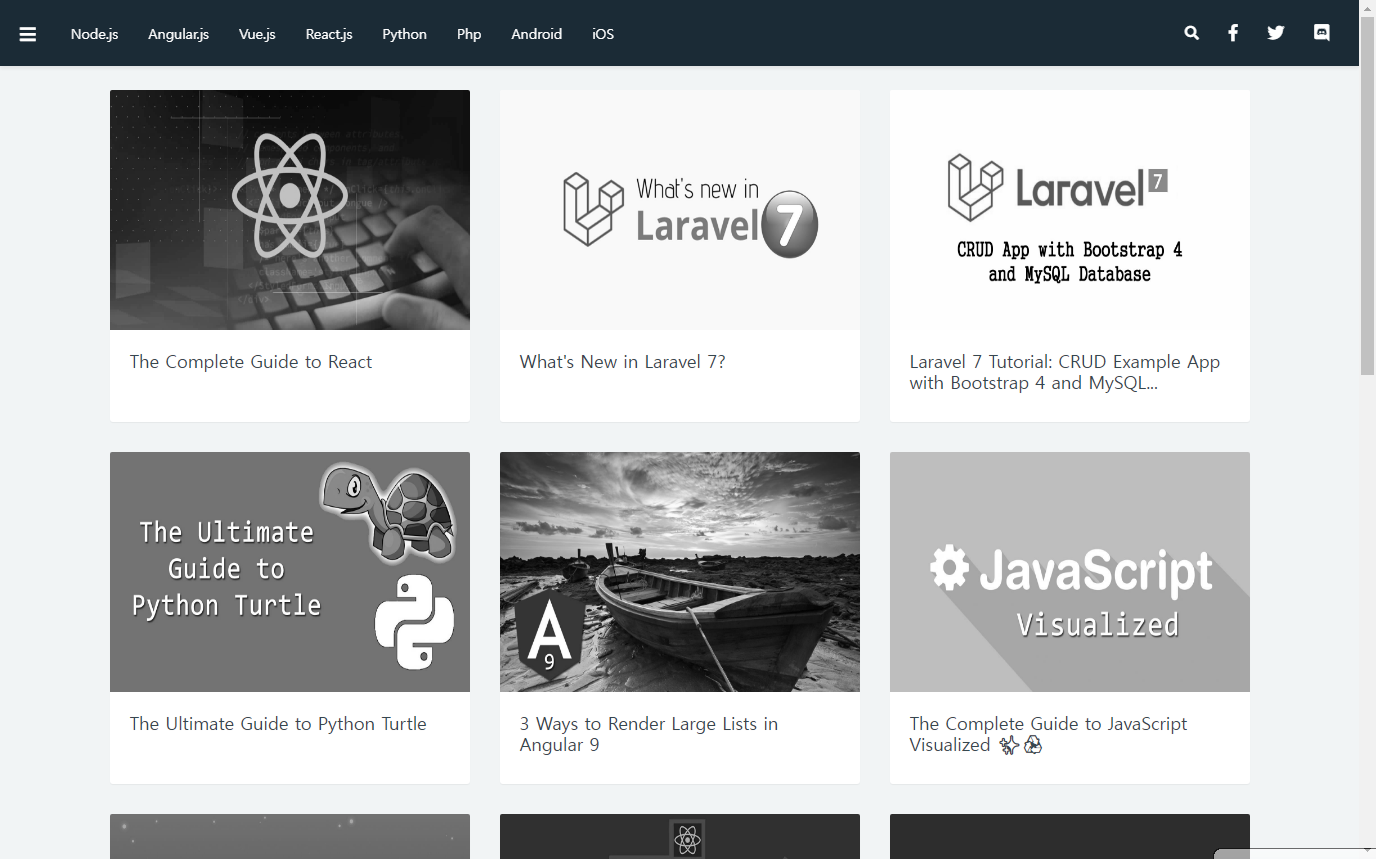Click scrollbar up arrow
Image resolution: width=1376 pixels, height=859 pixels.
[1367, 8]
